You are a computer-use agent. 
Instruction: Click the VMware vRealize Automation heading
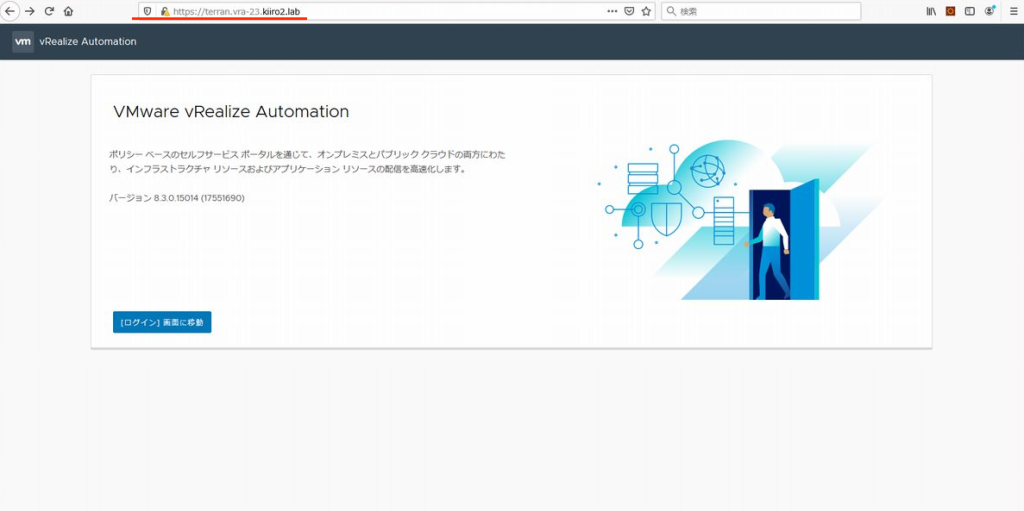click(231, 112)
